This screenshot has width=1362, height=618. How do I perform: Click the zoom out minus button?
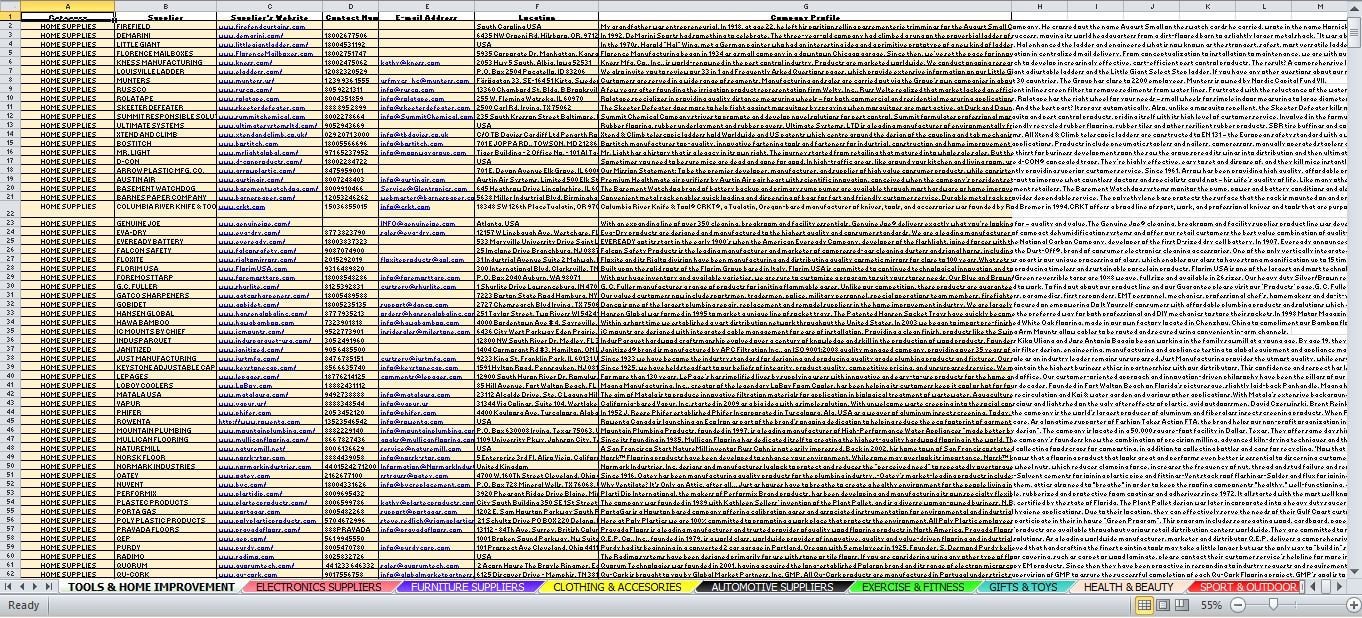point(1237,606)
